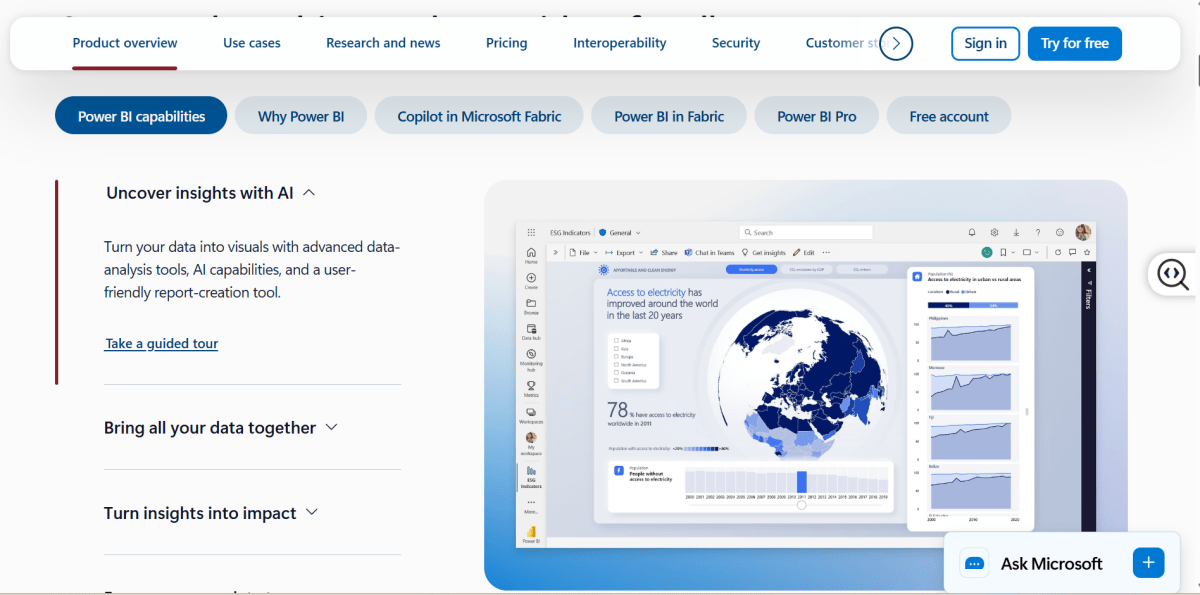Image resolution: width=1200 pixels, height=595 pixels.
Task: Click the green refresh icon in report toolbar
Action: coord(987,252)
